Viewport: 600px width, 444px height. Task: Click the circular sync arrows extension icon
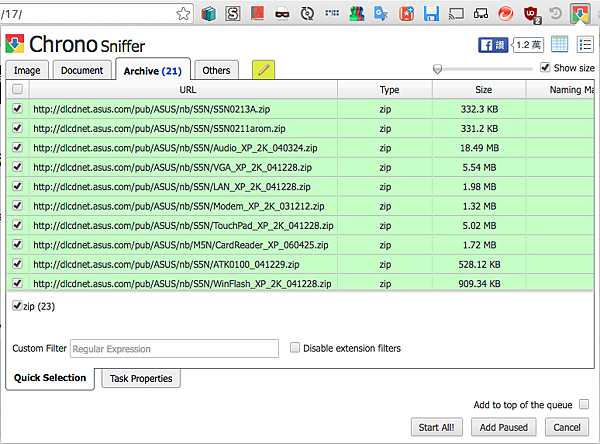[307, 14]
